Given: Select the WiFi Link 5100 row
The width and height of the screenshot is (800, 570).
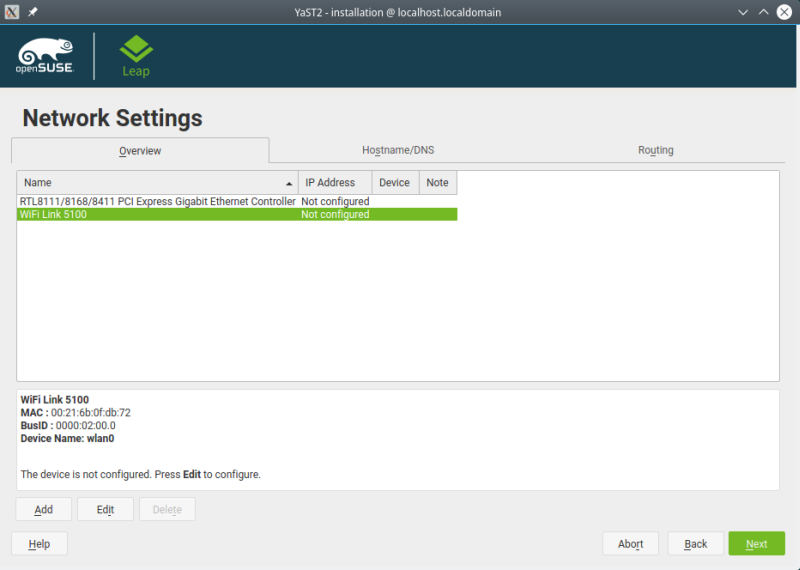Looking at the screenshot, I should [237, 214].
